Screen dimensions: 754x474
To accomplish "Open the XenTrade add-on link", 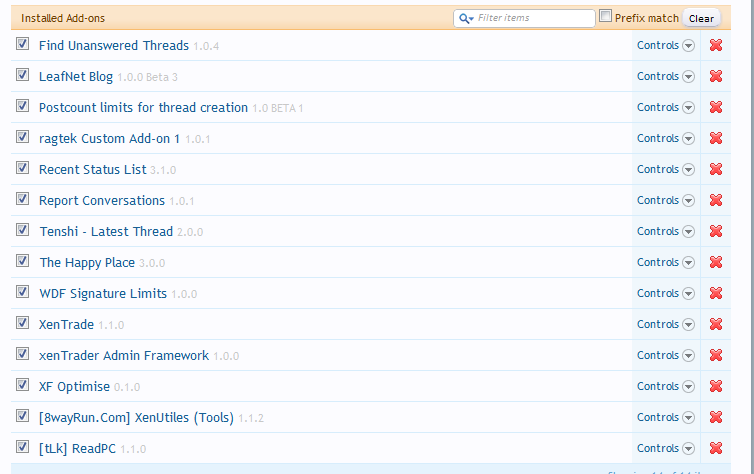I will point(66,325).
